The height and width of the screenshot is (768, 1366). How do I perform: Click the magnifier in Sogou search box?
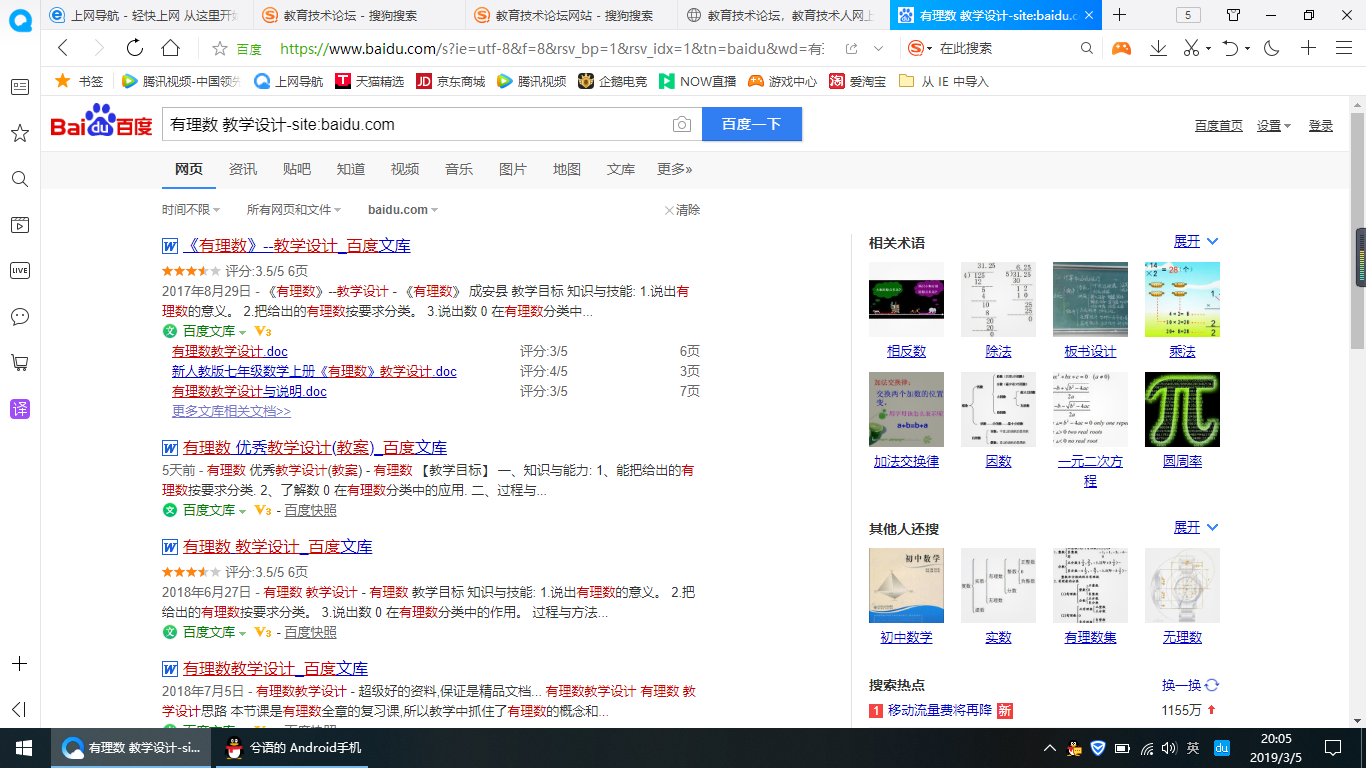1087,48
